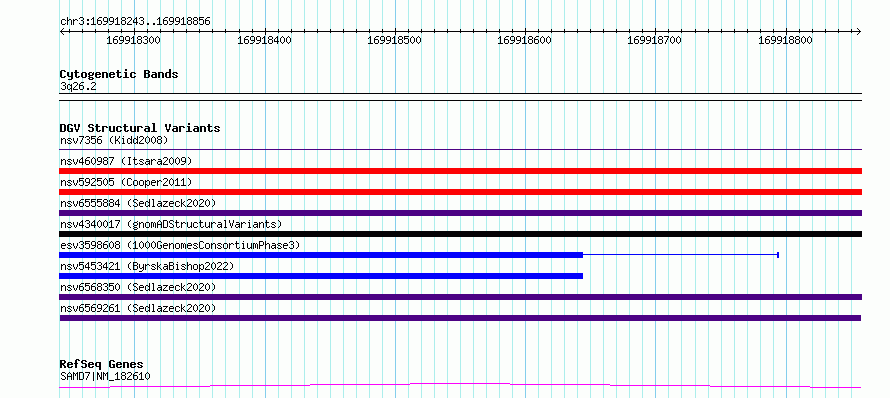Viewport: 890px width, 398px height.
Task: Select ruler tick label 169918300
Action: pyautogui.click(x=133, y=40)
